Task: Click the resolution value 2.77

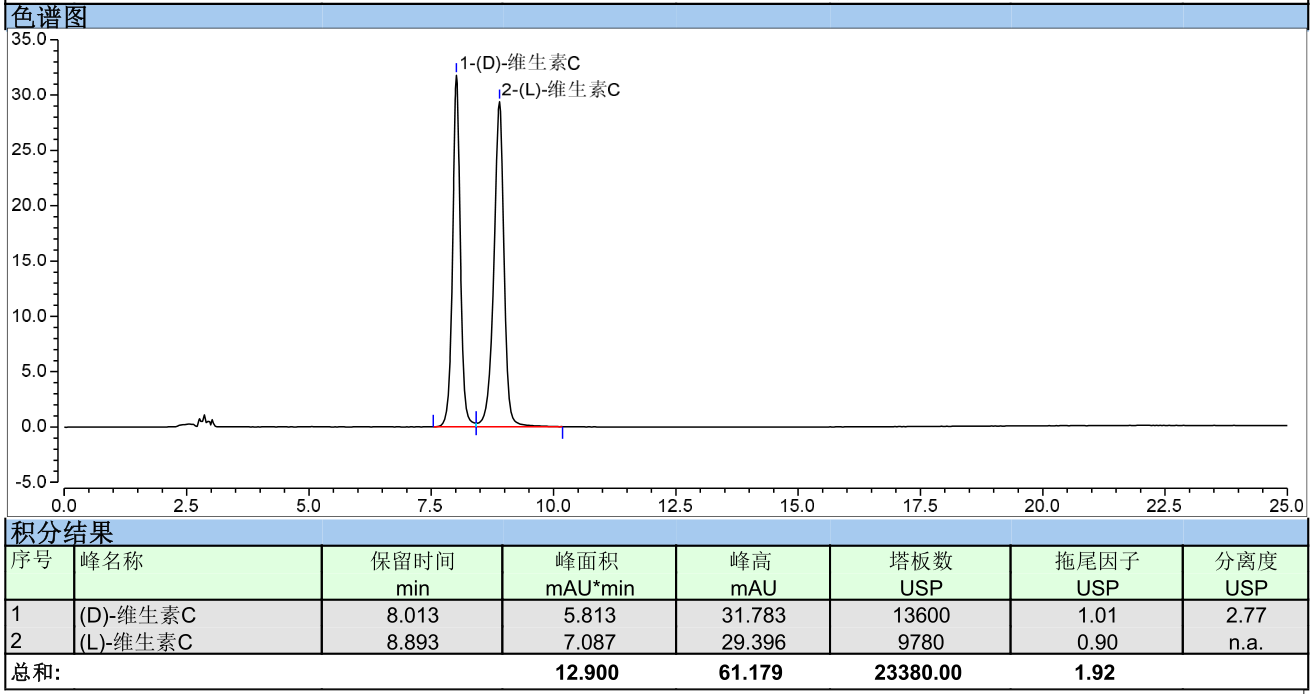Action: point(1245,615)
